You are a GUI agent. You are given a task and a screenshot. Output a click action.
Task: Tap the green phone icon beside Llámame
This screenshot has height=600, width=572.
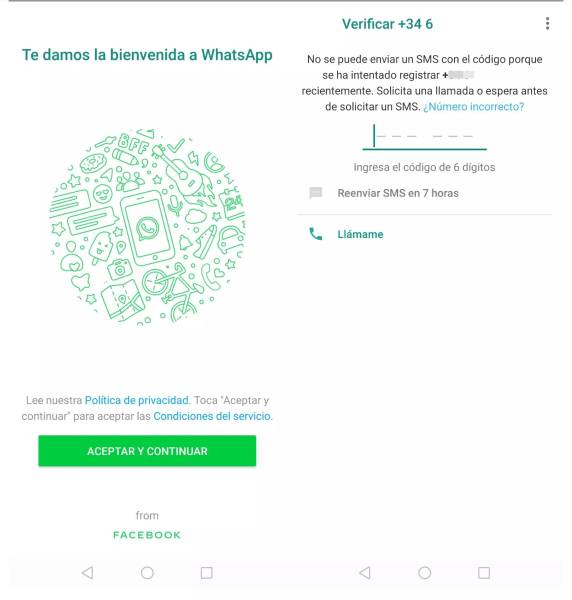pos(315,234)
